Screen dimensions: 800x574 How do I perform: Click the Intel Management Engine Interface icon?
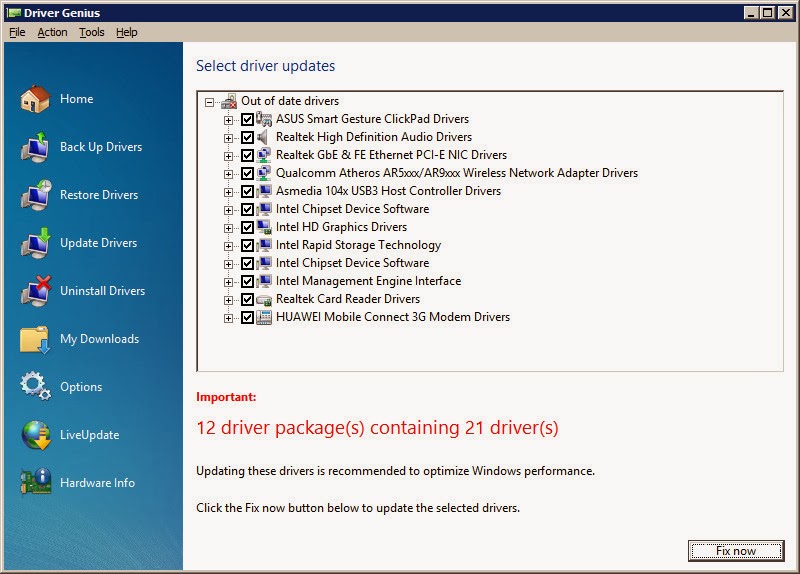click(264, 281)
